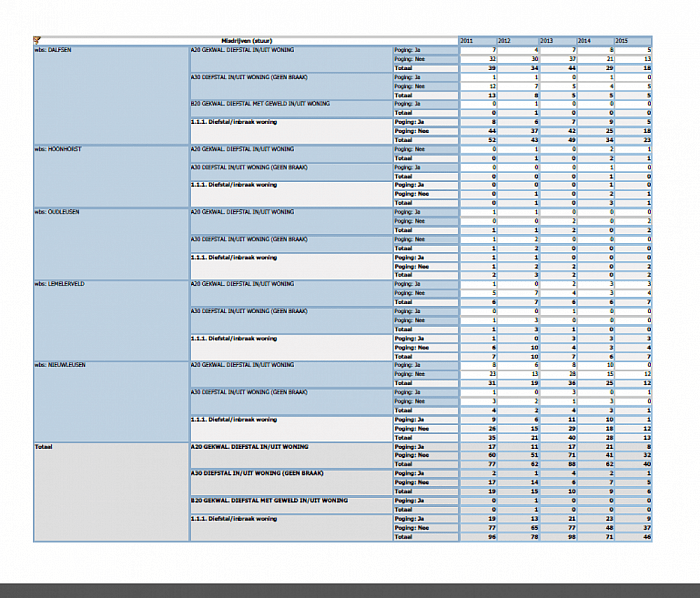The width and height of the screenshot is (700, 598).
Task: Click the filter icon beside the Misdrijven header
Action: (x=37, y=41)
